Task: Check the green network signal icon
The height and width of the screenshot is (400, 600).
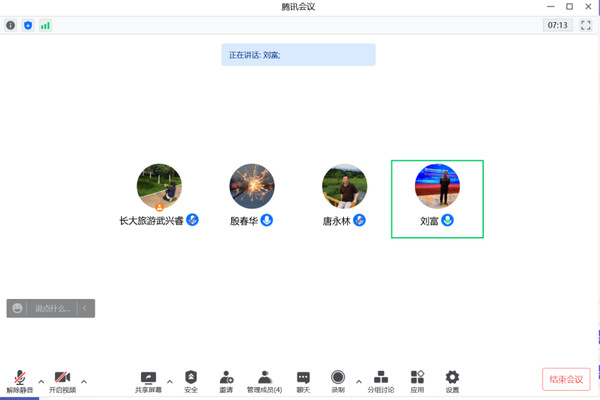Action: 45,26
